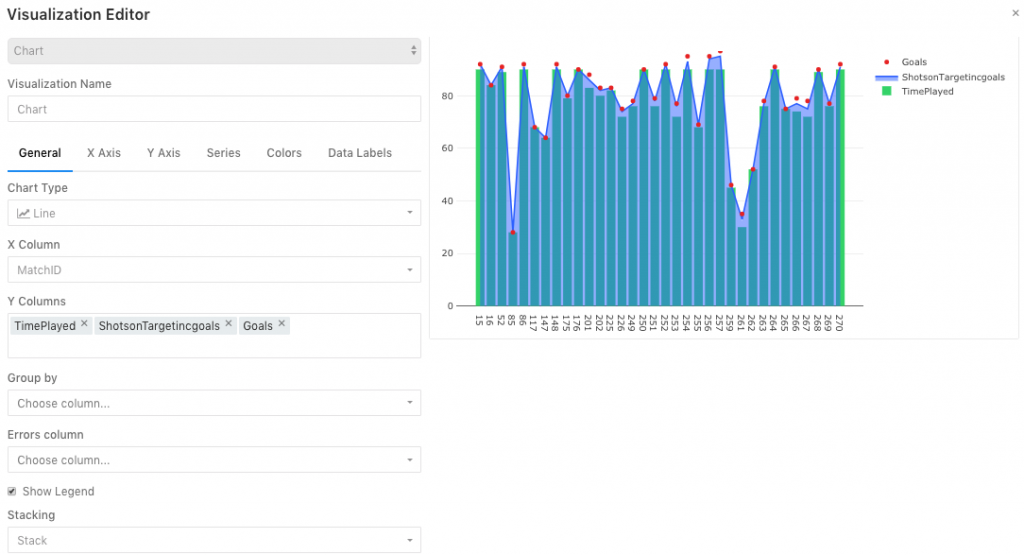The image size is (1024, 555).
Task: Click the Visualization Name input field
Action: pos(214,109)
